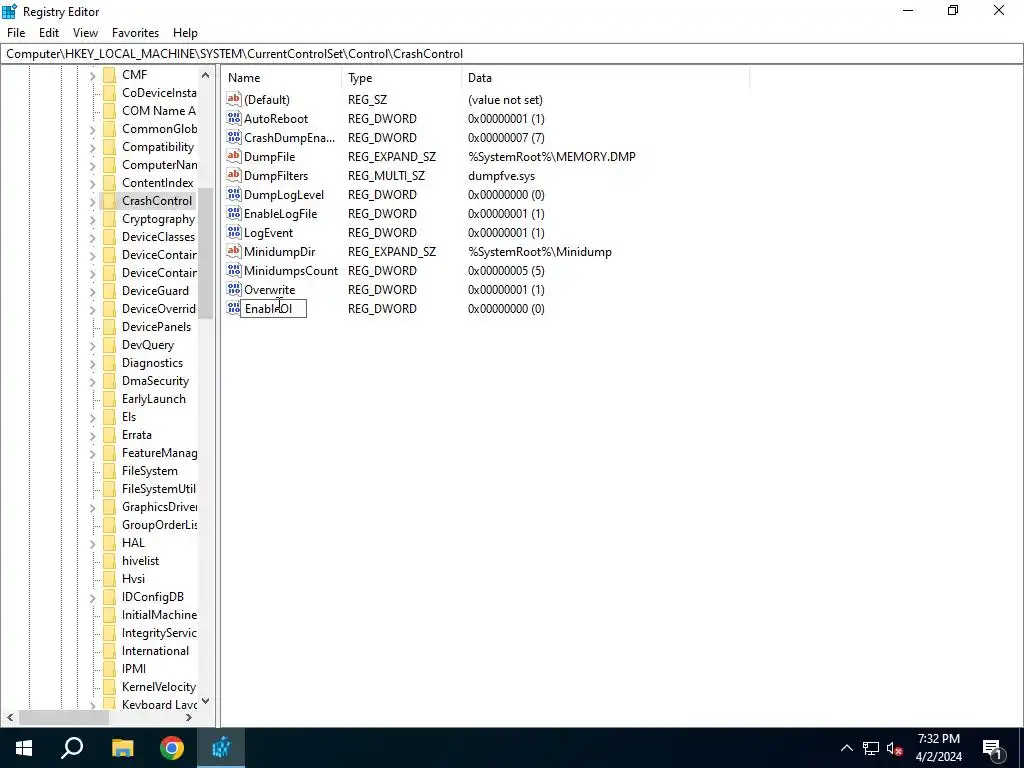This screenshot has width=1024, height=768.
Task: Show hidden tray icons chevron
Action: pyautogui.click(x=846, y=748)
